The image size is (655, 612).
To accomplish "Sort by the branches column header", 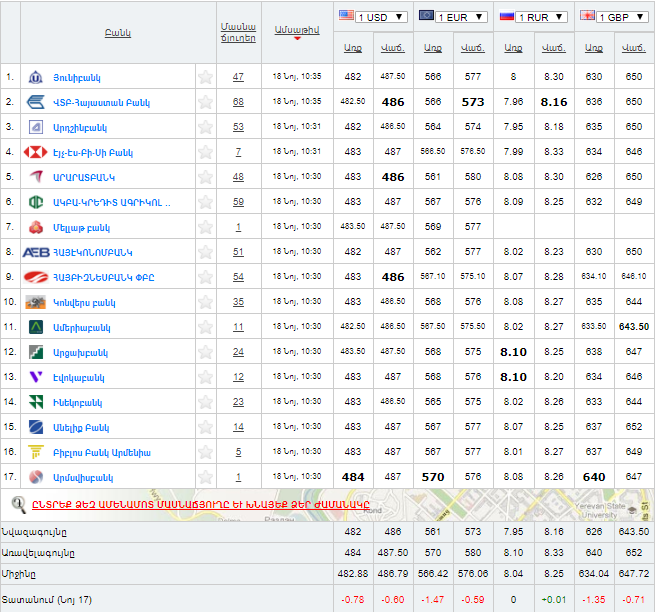I will point(238,33).
